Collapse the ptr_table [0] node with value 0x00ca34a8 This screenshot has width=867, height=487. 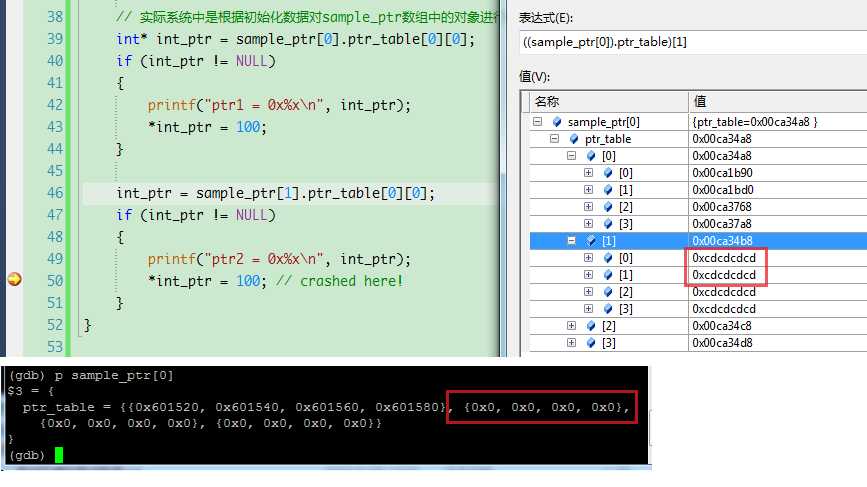571,156
